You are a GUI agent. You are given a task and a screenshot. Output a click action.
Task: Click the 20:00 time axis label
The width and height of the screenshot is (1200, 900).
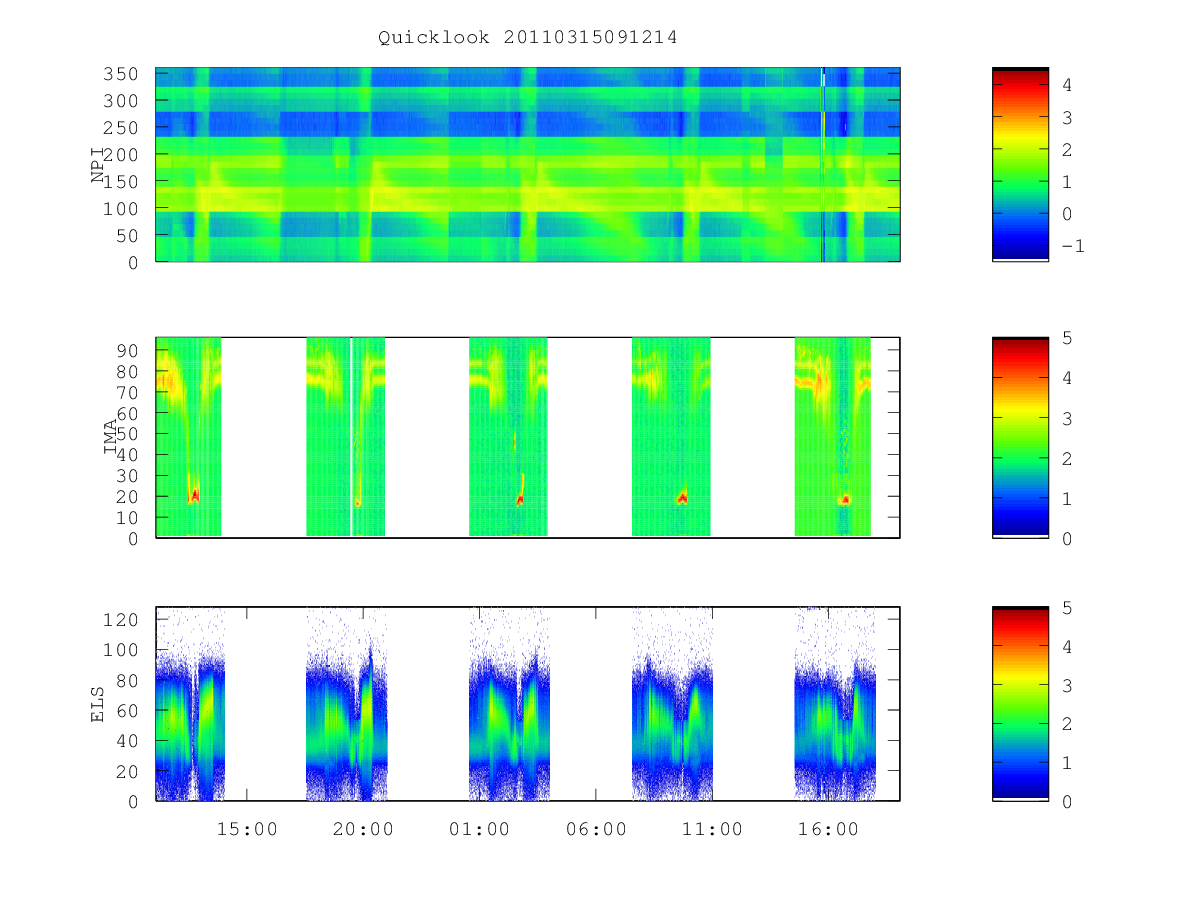363,829
